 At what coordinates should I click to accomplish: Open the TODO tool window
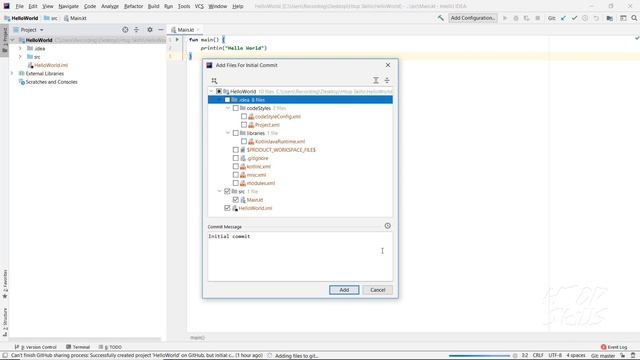pyautogui.click(x=110, y=347)
